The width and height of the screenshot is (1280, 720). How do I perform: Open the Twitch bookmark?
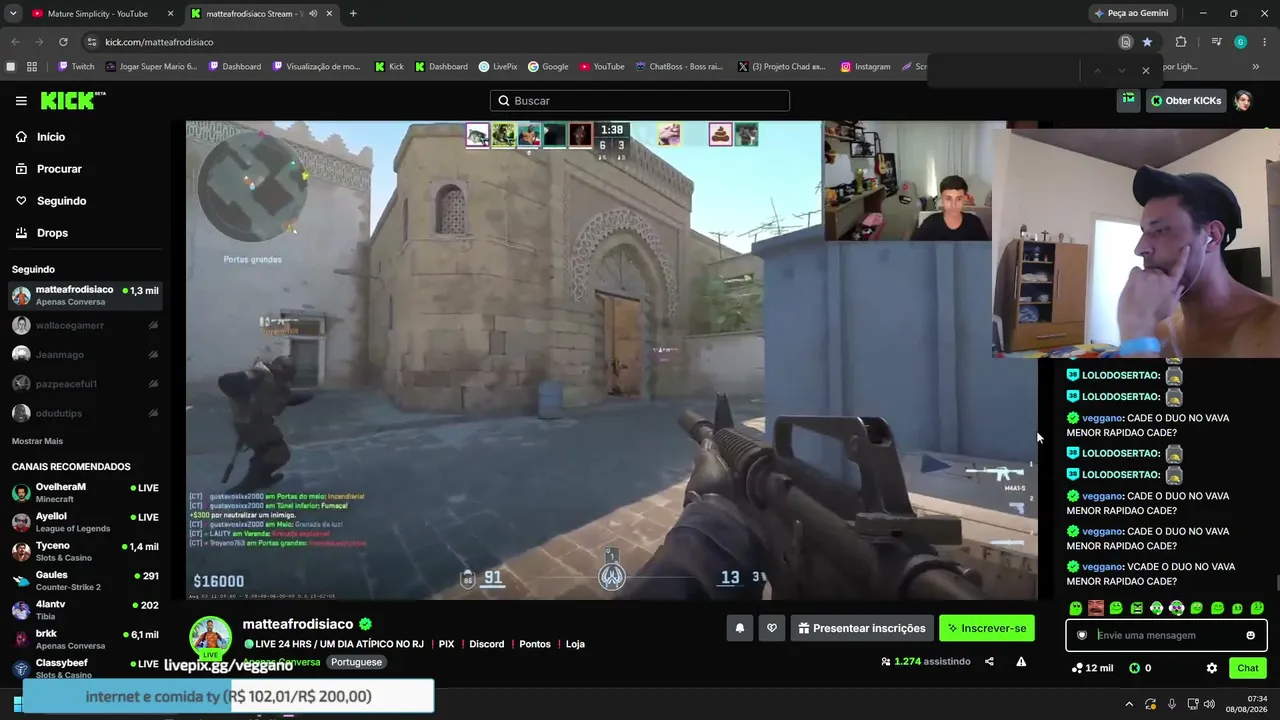pyautogui.click(x=76, y=67)
